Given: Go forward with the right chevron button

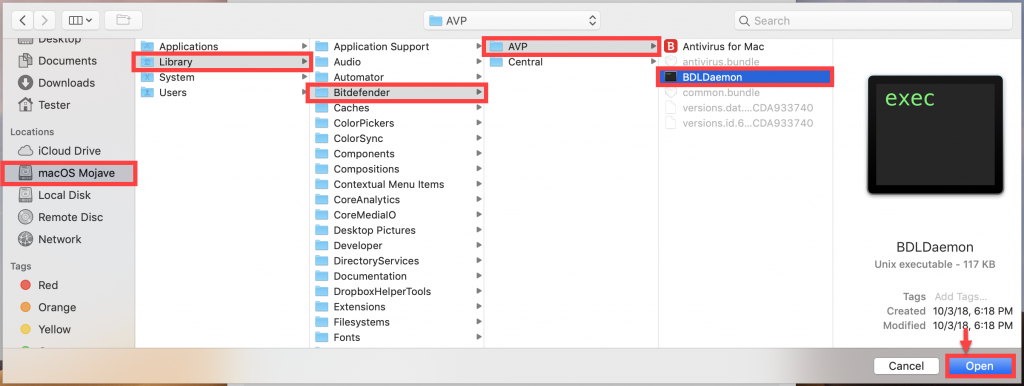Looking at the screenshot, I should (x=44, y=20).
